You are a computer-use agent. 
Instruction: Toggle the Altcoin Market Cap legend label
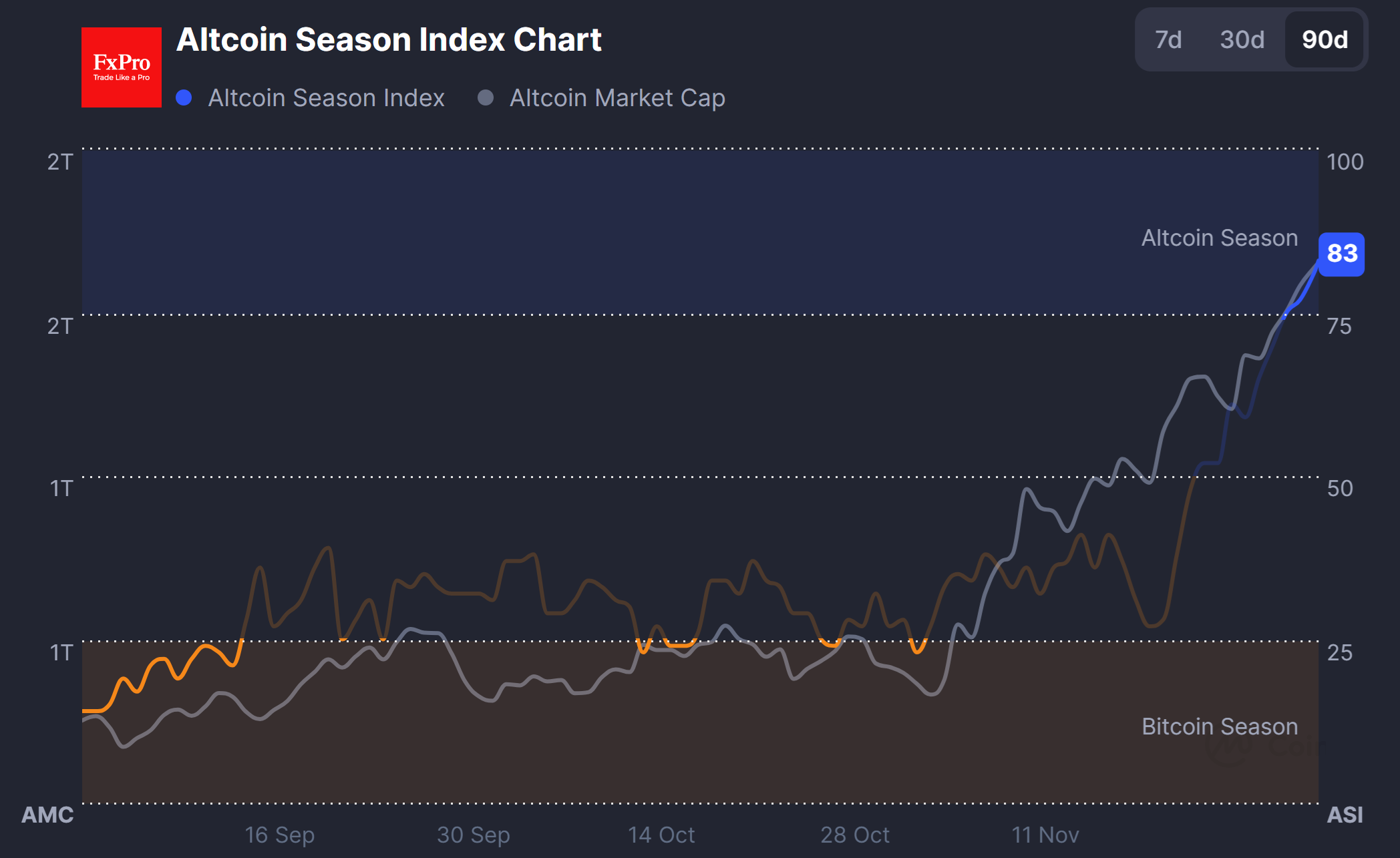click(617, 98)
